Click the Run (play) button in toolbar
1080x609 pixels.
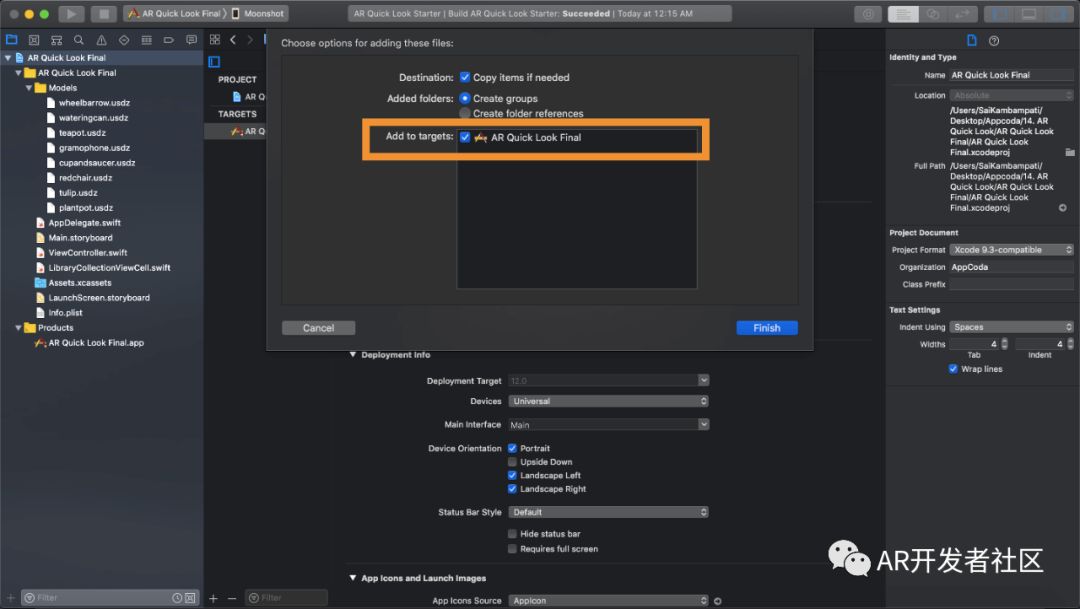(x=71, y=14)
